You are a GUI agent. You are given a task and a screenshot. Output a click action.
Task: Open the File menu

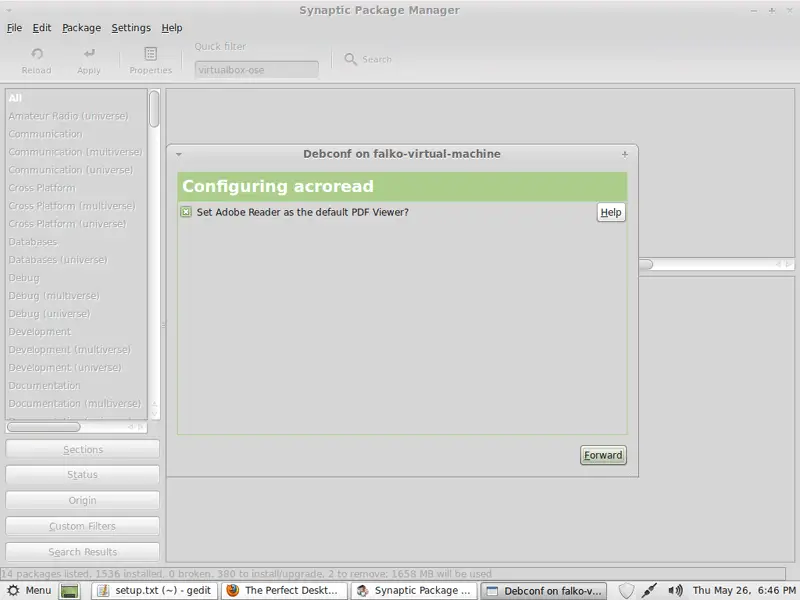(14, 28)
